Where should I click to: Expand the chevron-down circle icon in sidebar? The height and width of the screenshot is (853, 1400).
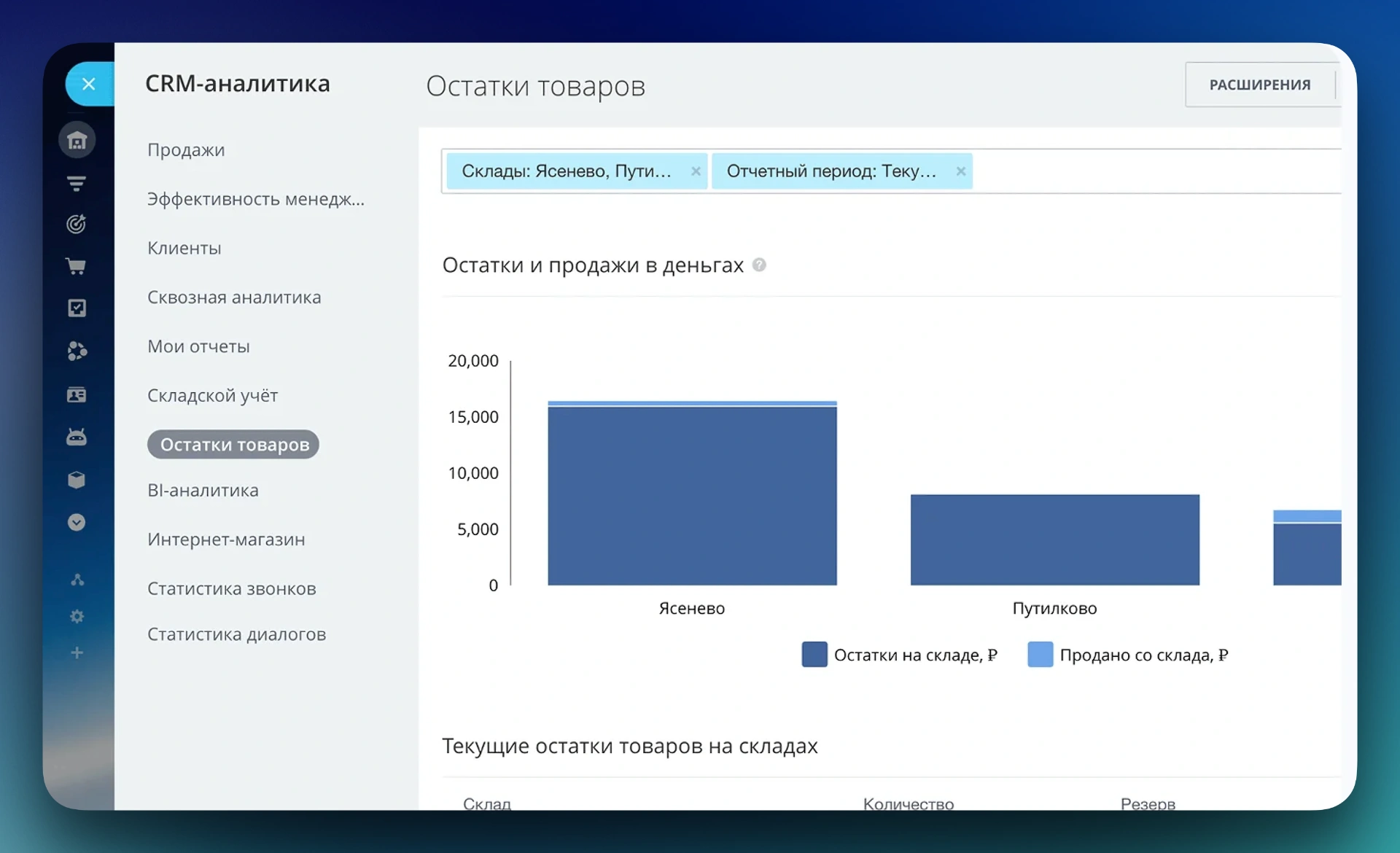[x=77, y=521]
